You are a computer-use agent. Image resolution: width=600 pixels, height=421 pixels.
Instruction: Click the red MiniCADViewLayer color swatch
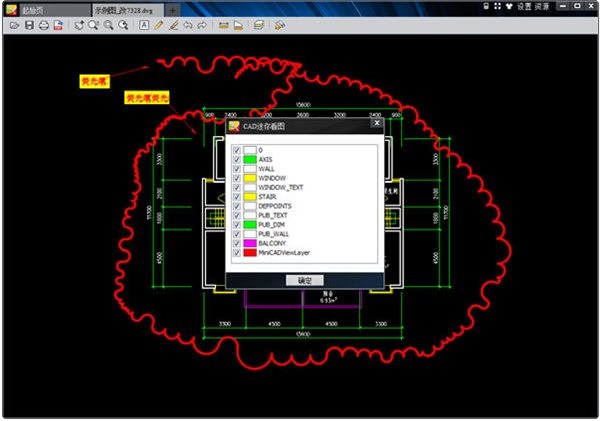coord(250,253)
